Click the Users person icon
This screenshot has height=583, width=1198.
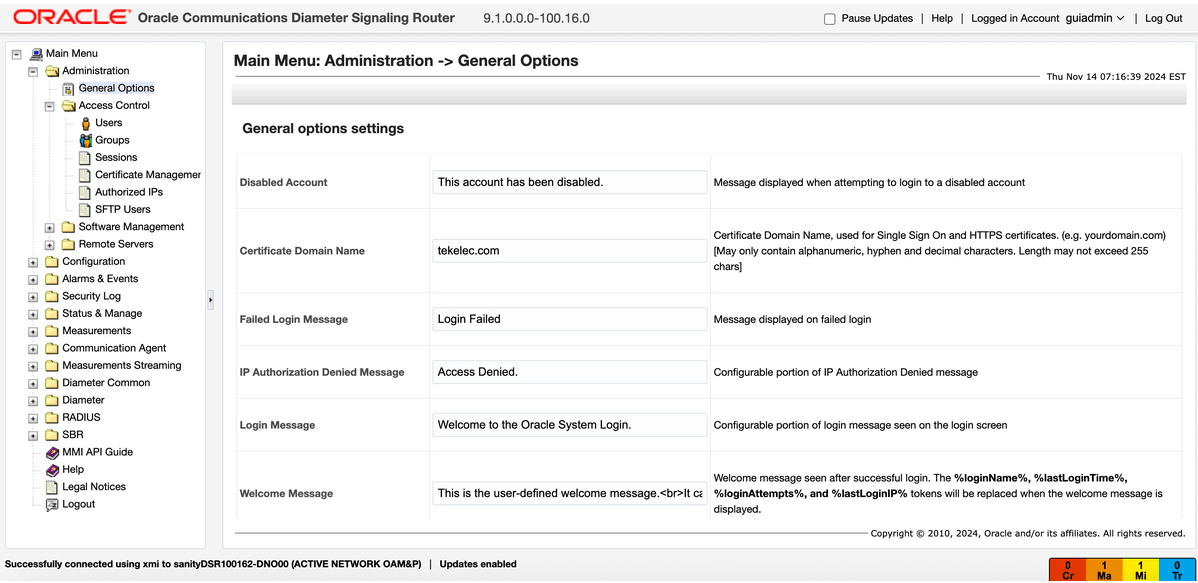85,123
